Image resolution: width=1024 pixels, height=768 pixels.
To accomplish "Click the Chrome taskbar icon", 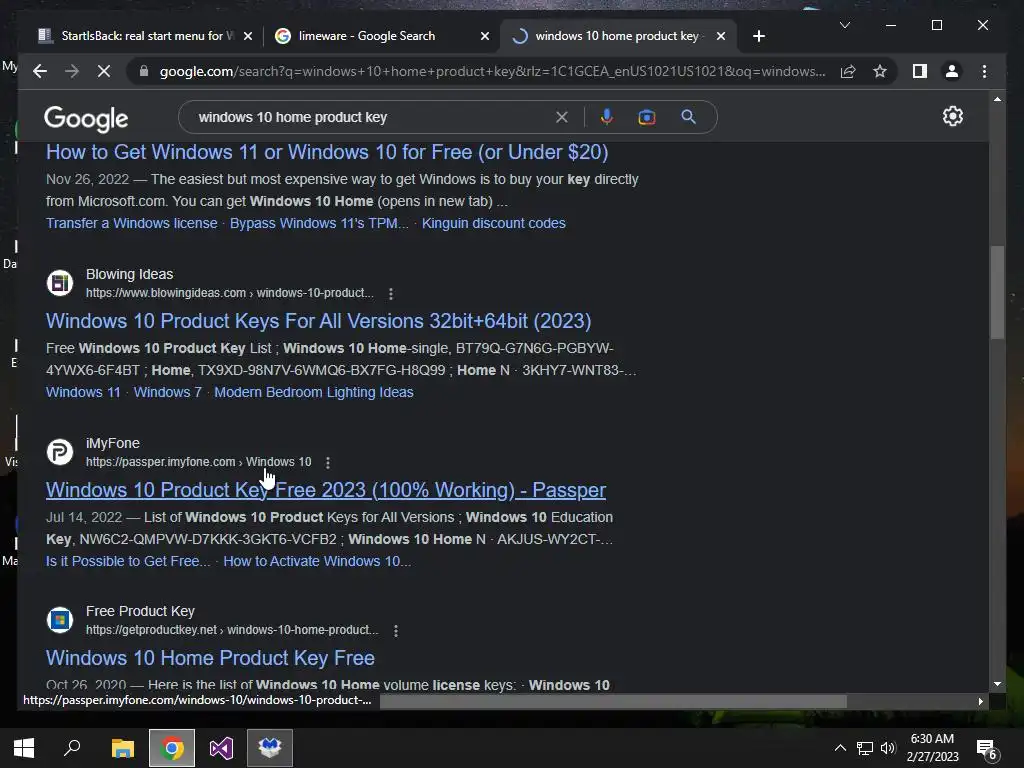I will [172, 748].
